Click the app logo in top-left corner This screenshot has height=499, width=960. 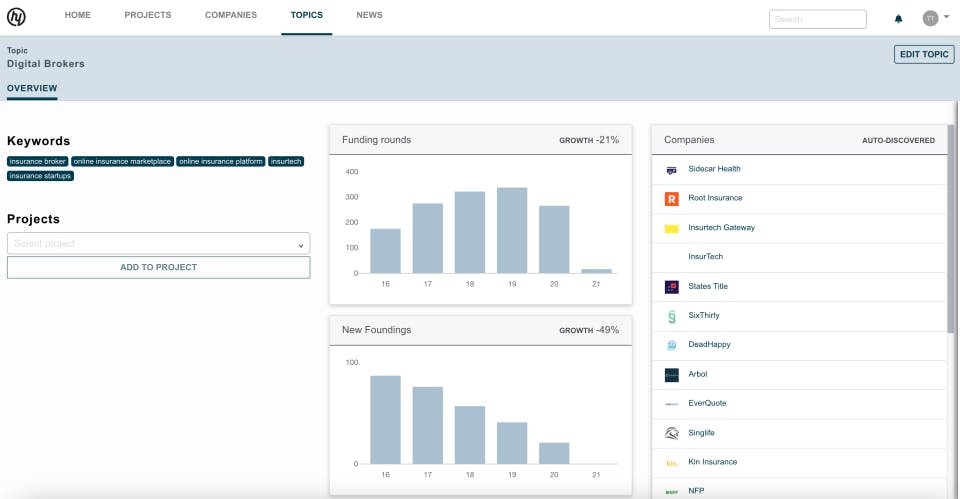tap(16, 17)
